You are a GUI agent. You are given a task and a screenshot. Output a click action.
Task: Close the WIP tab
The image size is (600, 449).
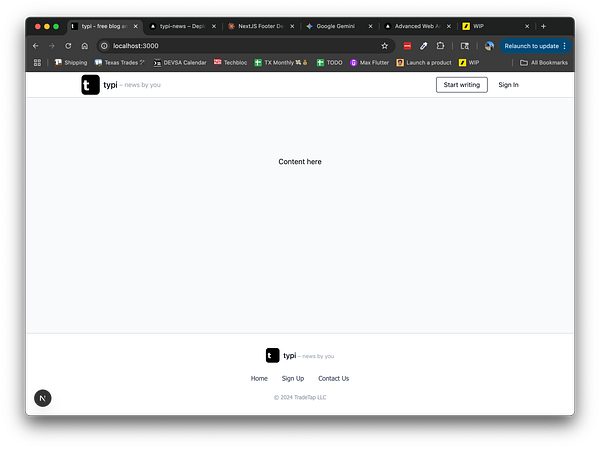tap(527, 26)
